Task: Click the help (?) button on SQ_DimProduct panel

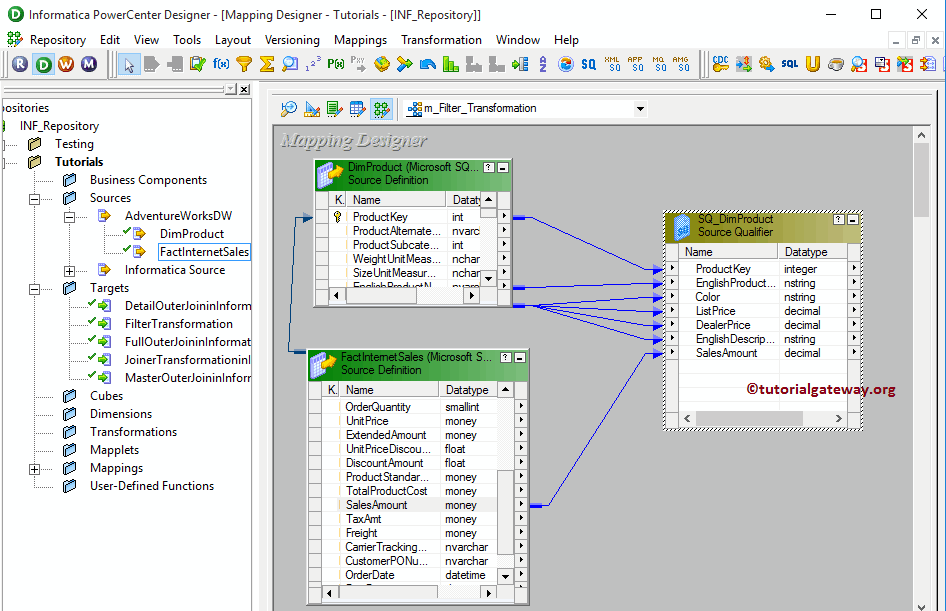Action: pos(840,219)
